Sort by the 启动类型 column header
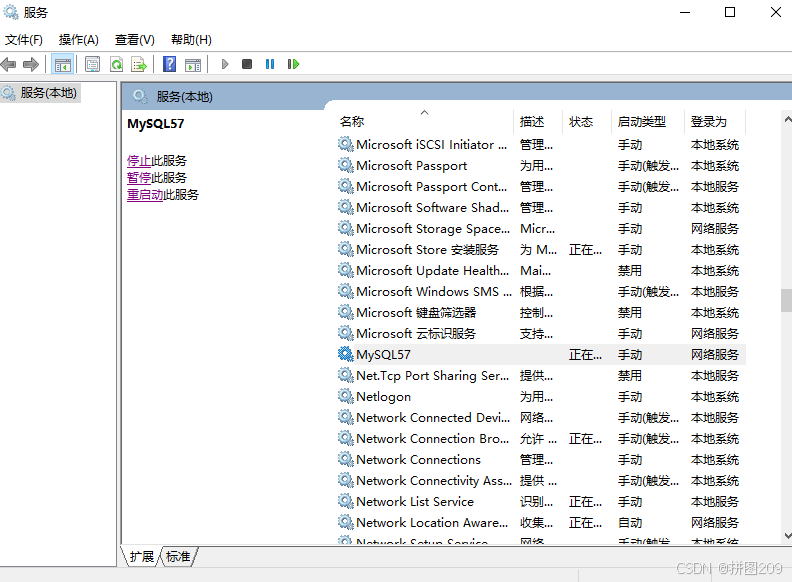 (648, 121)
